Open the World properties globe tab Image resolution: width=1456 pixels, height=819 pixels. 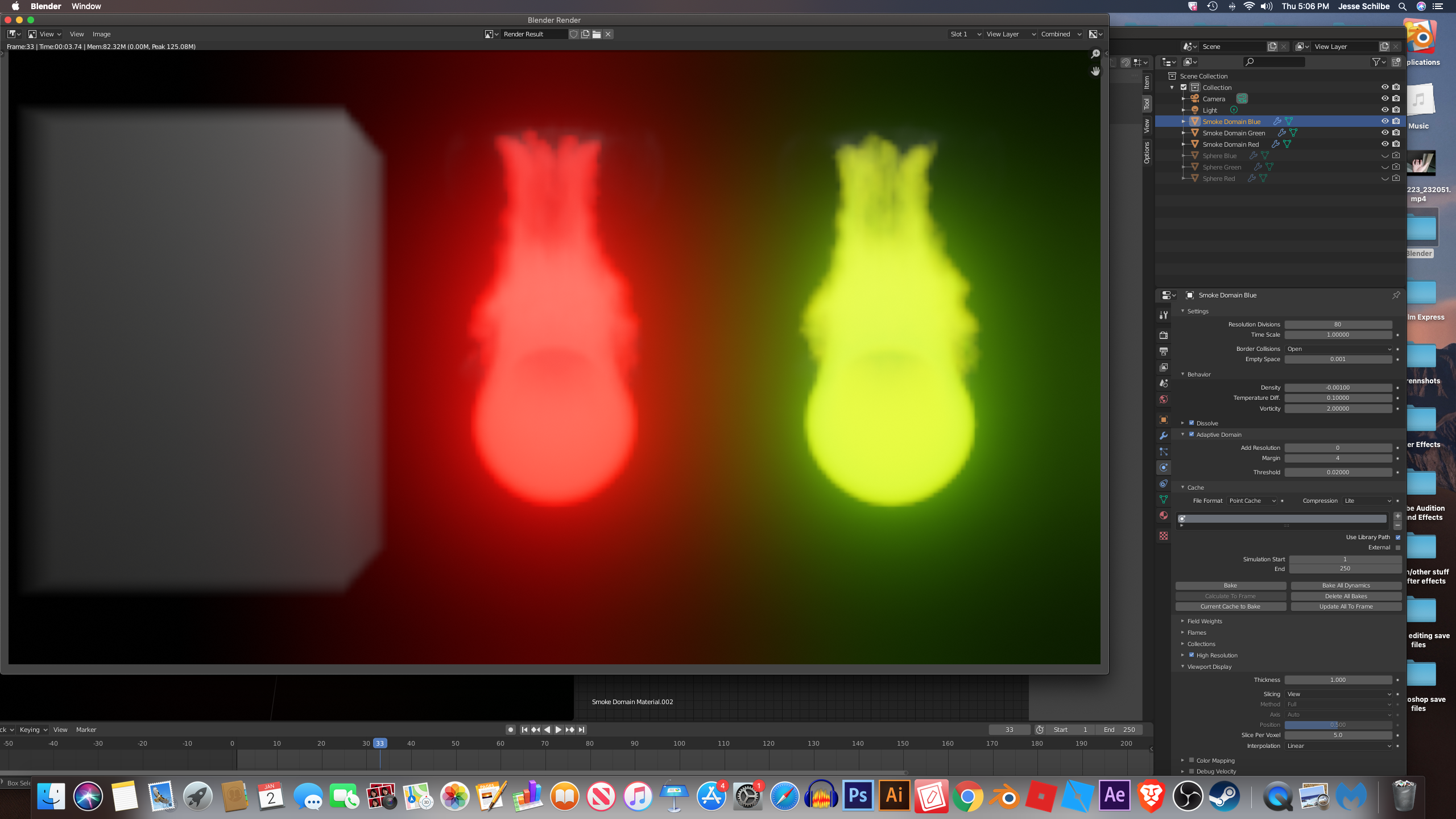(1164, 399)
